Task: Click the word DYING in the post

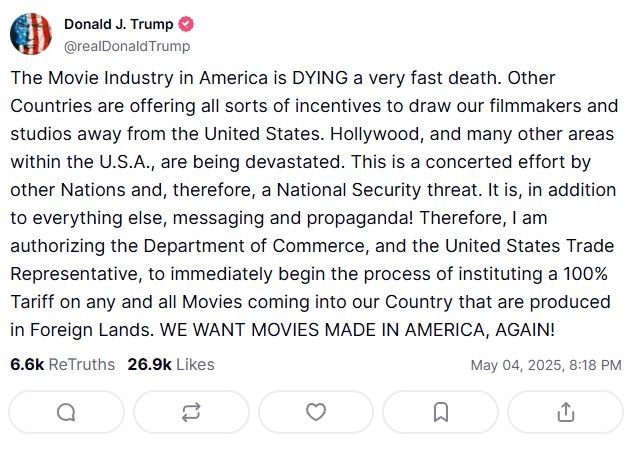Action: pos(320,78)
